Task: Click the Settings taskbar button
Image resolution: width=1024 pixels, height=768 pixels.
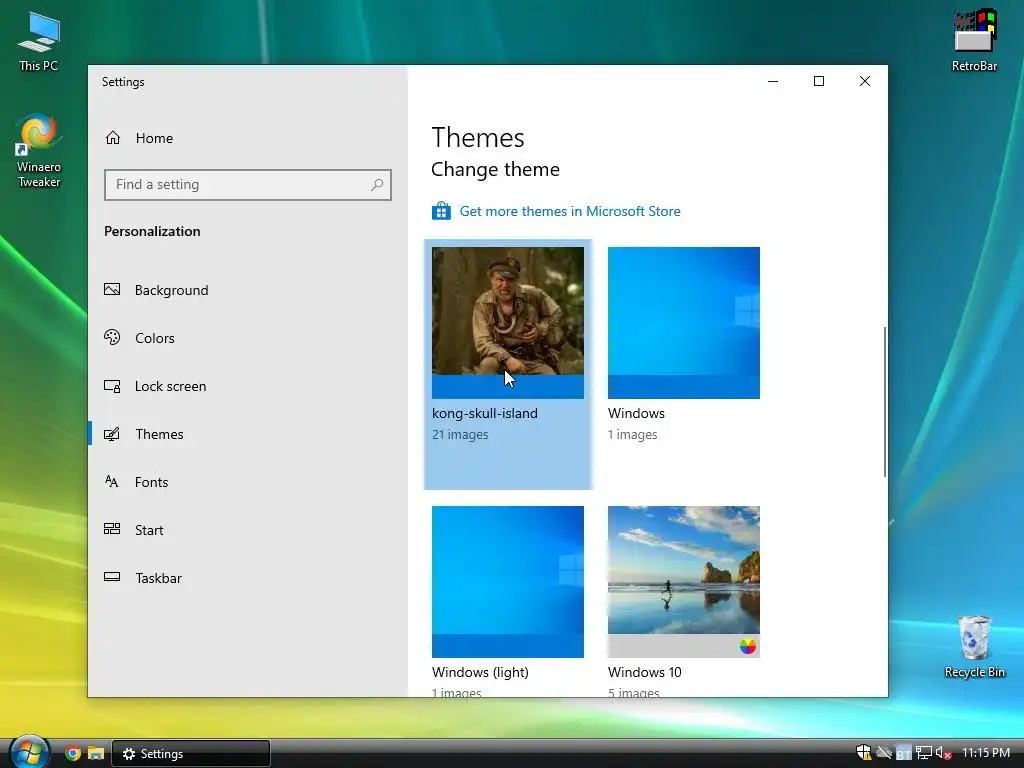Action: pos(191,754)
